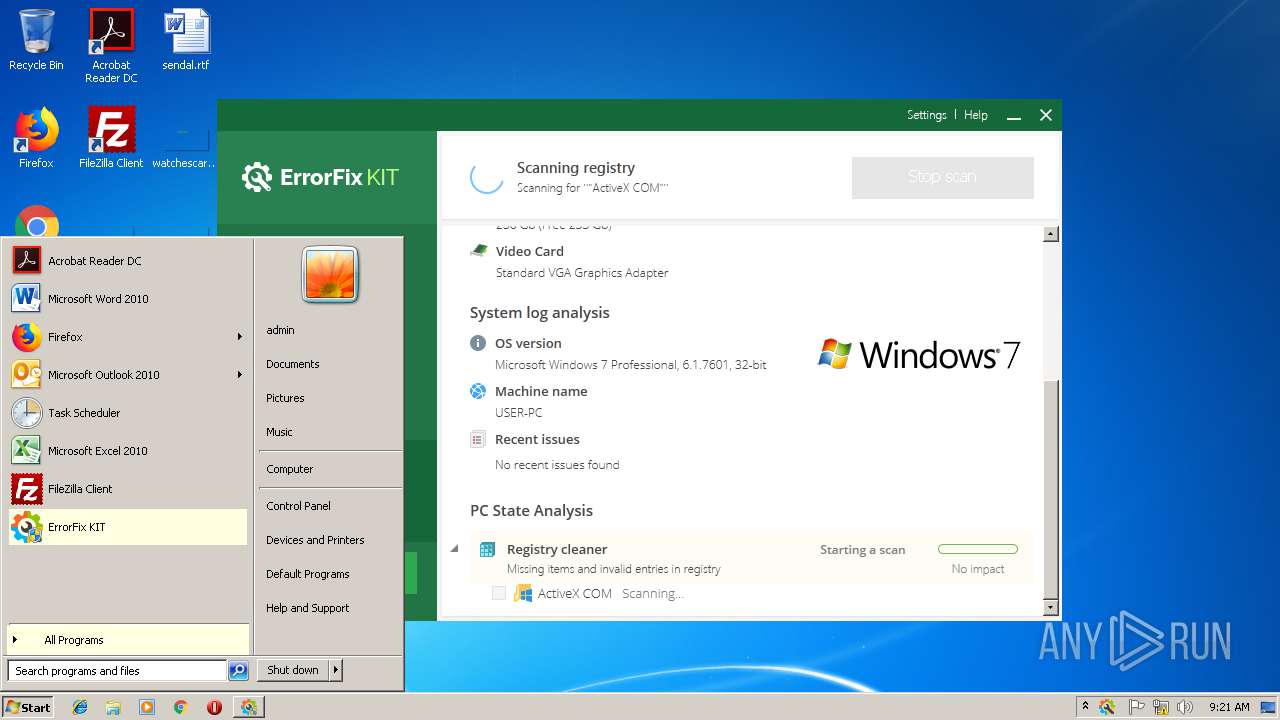This screenshot has height=720, width=1280.
Task: Minimize the ErrorFix KIT window
Action: [1014, 116]
